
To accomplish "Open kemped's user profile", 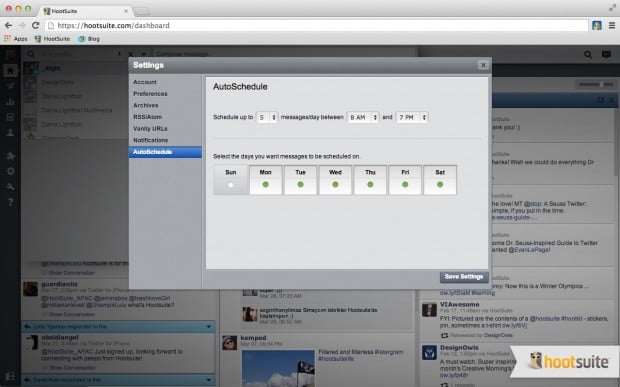I will click(x=253, y=338).
